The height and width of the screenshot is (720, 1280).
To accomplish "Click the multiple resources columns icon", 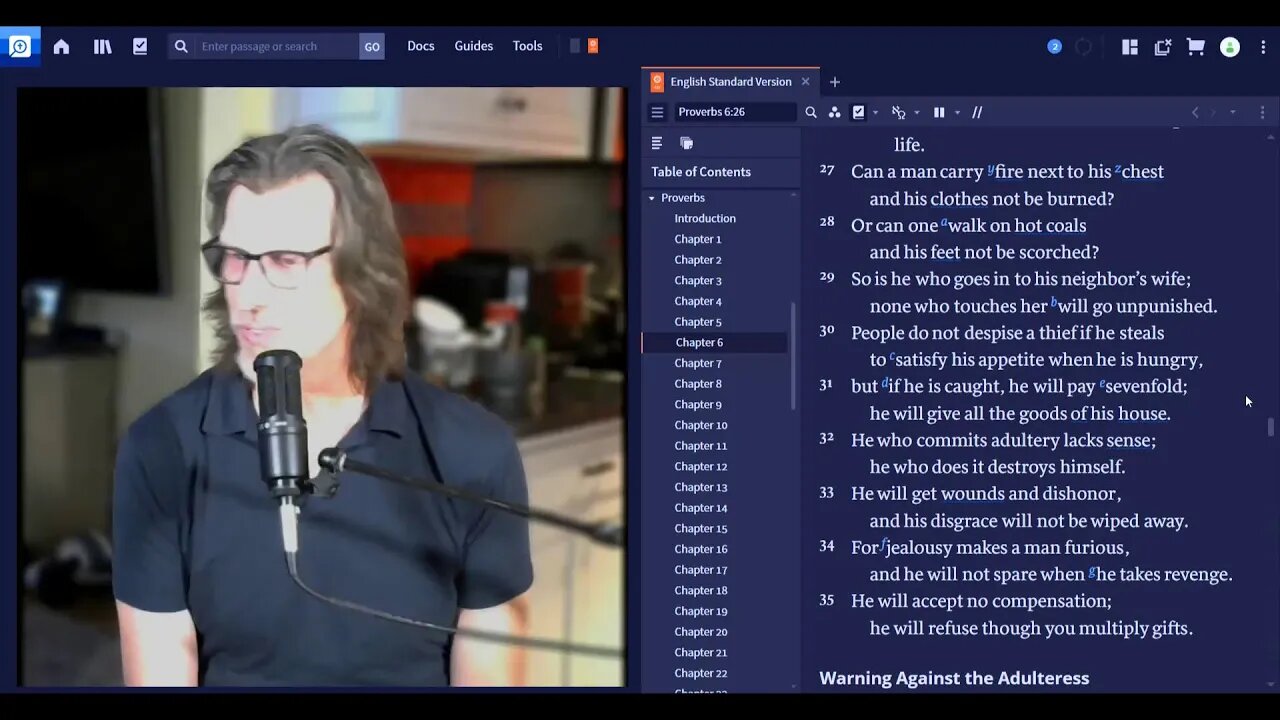I will [939, 112].
